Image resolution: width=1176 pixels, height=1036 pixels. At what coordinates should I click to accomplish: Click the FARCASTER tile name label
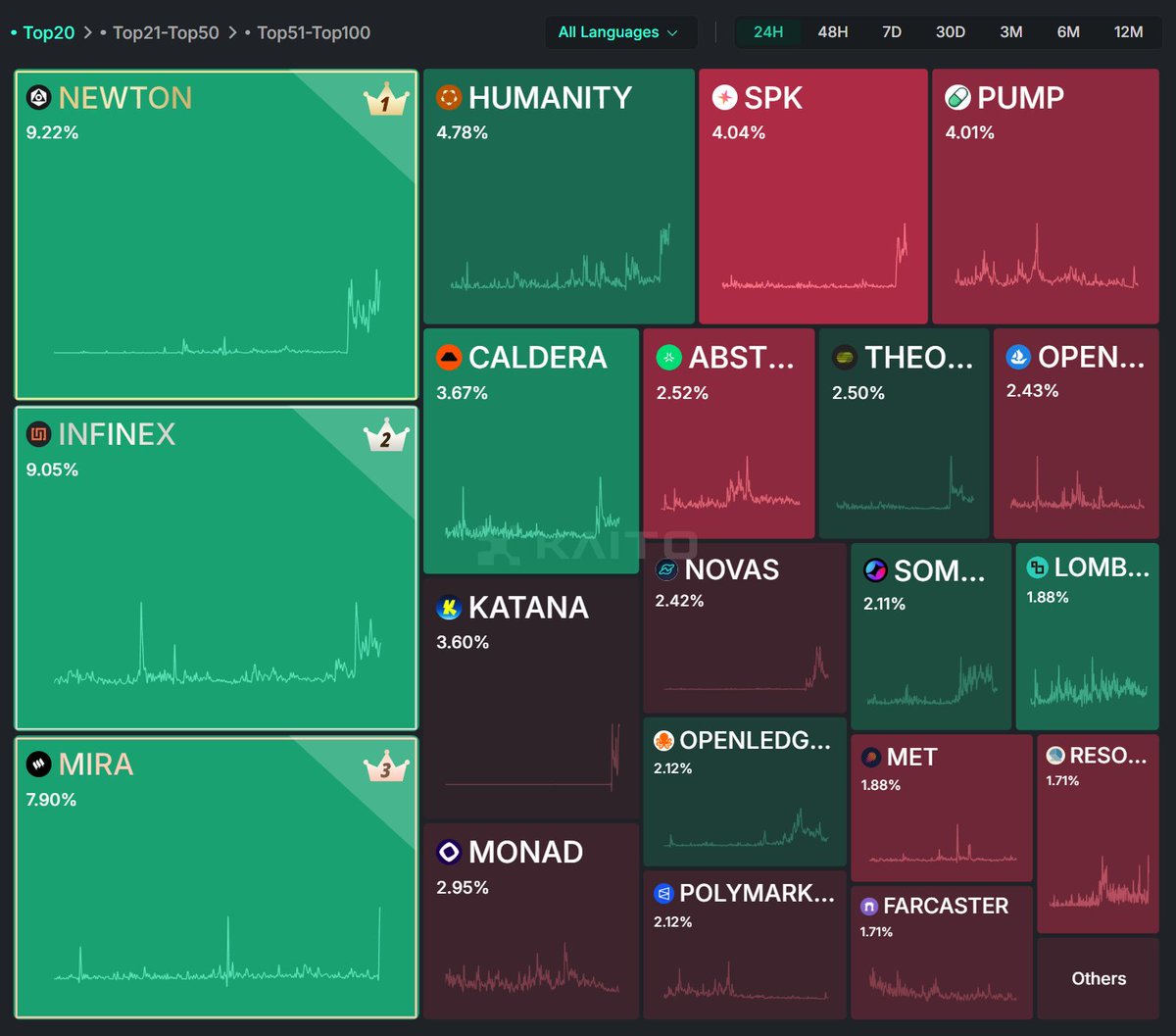(946, 906)
